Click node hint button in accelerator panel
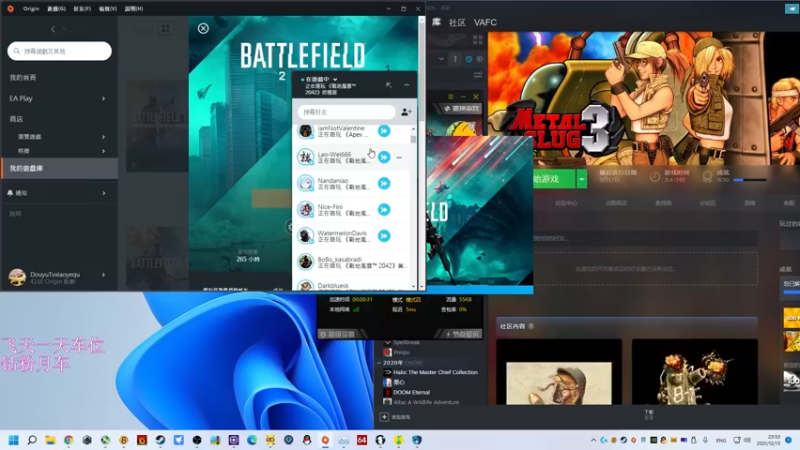 click(462, 334)
